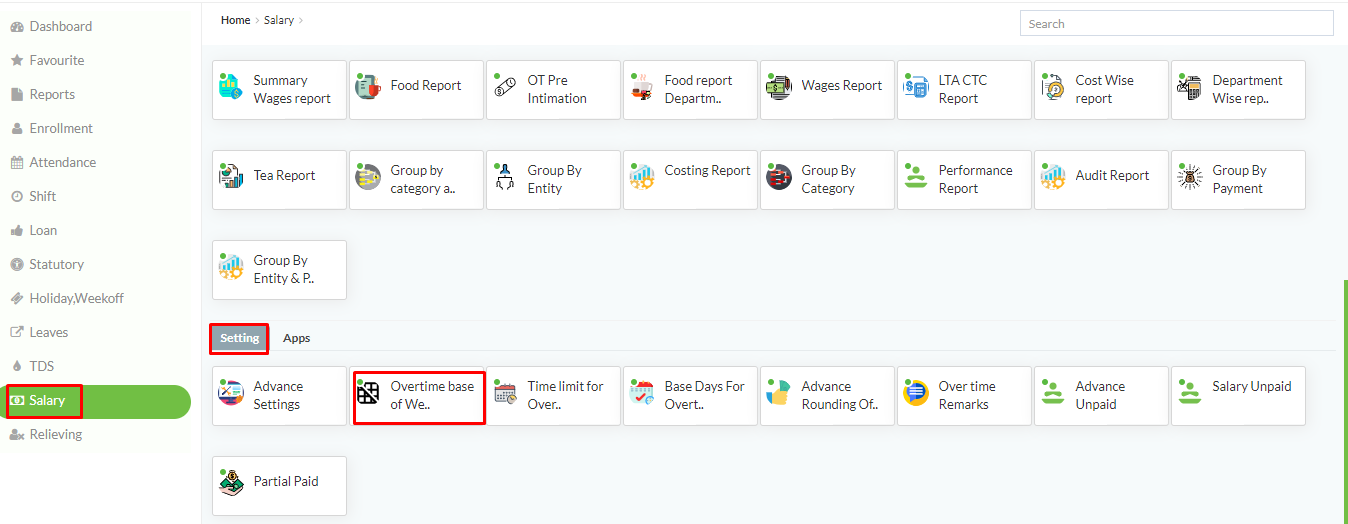This screenshot has height=524, width=1348.
Task: Open the Performance Report icon
Action: click(x=916, y=178)
